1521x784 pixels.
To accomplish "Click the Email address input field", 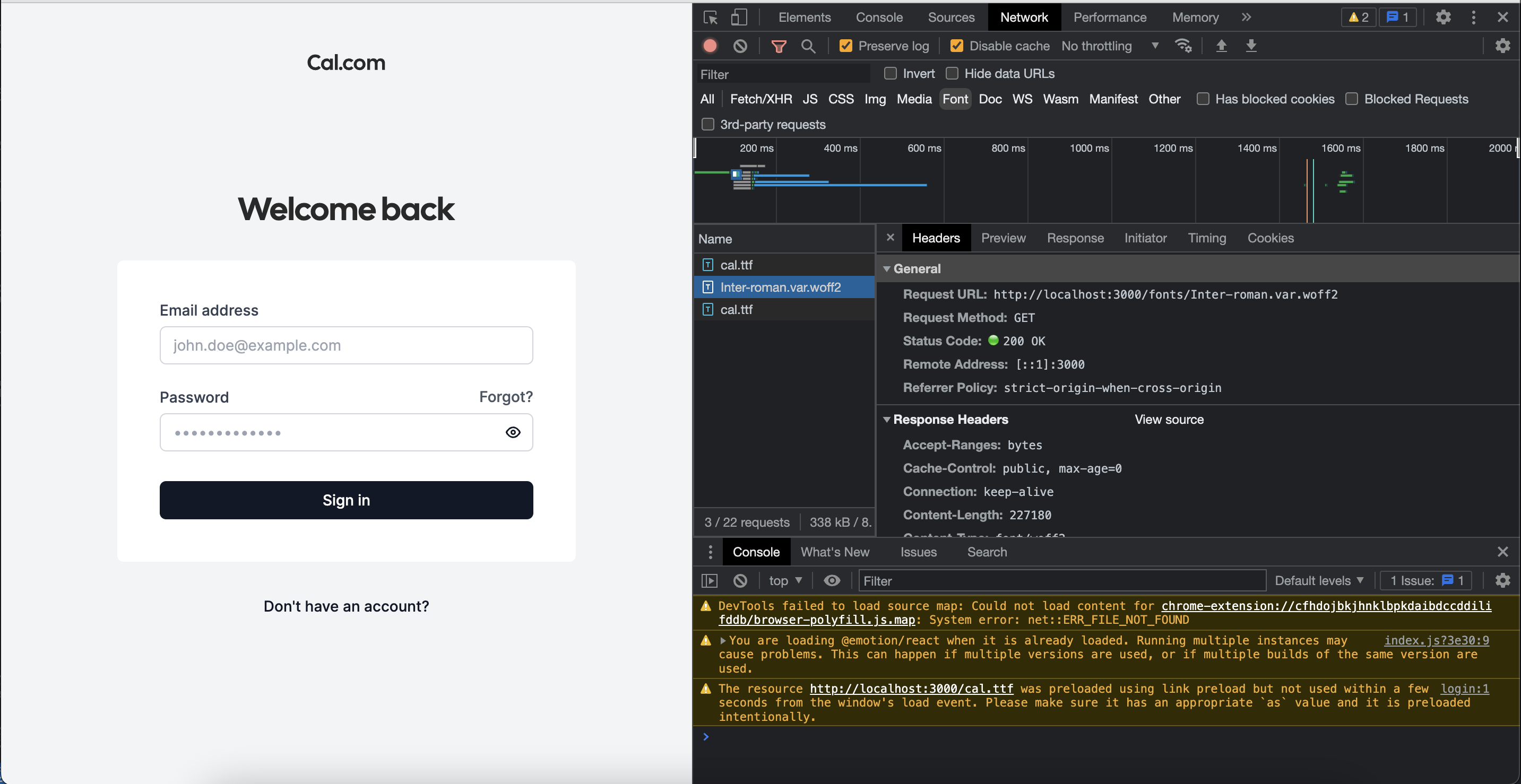I will coord(346,345).
